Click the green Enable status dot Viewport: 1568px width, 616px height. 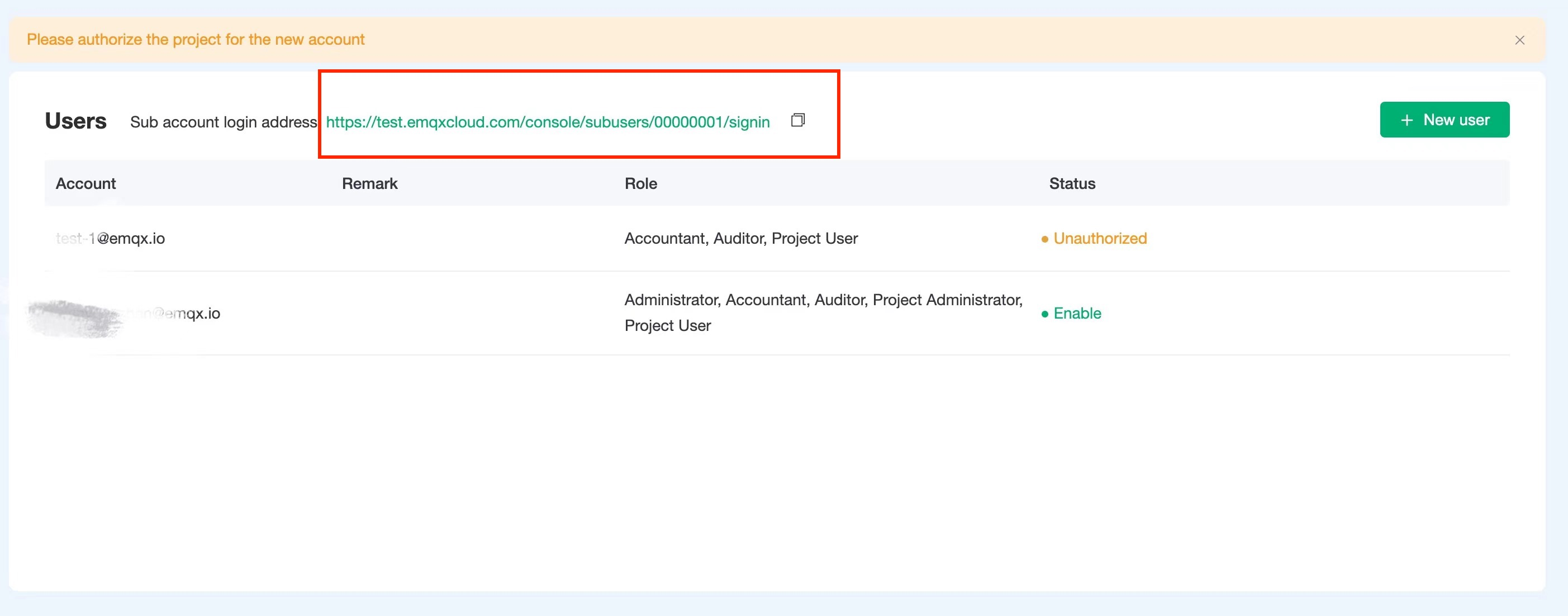point(1044,314)
